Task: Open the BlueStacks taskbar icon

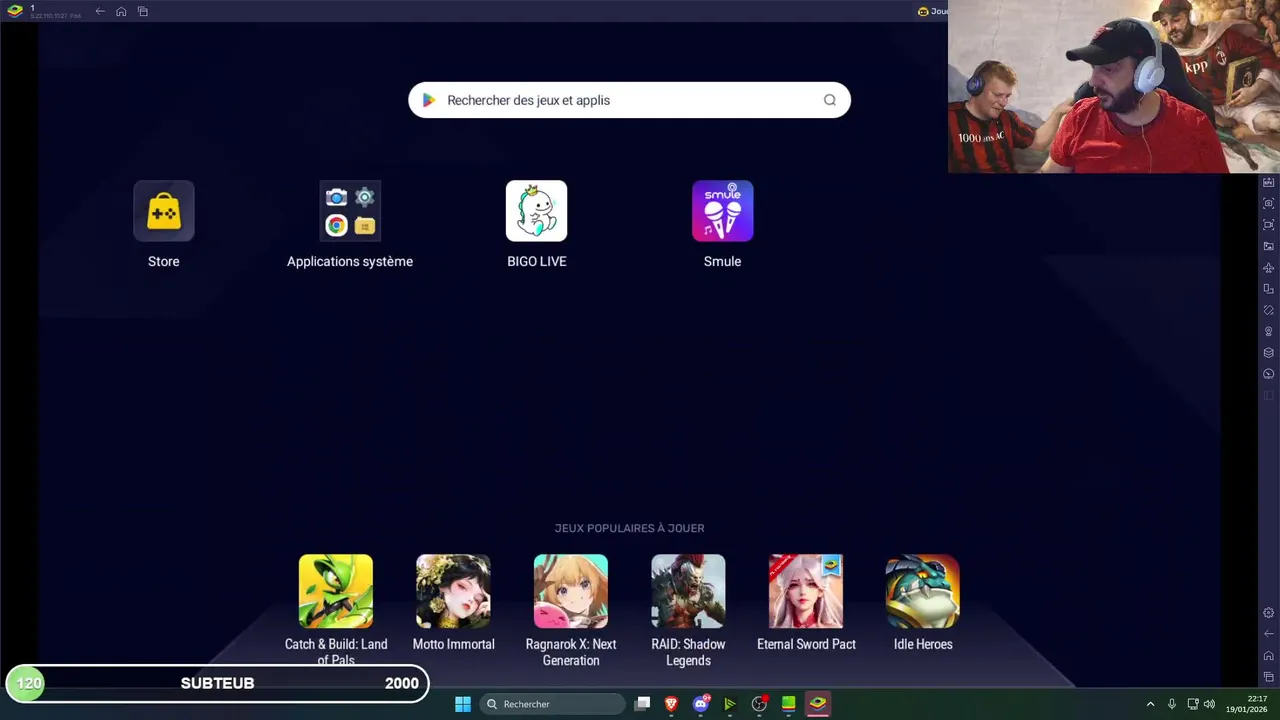Action: (818, 704)
